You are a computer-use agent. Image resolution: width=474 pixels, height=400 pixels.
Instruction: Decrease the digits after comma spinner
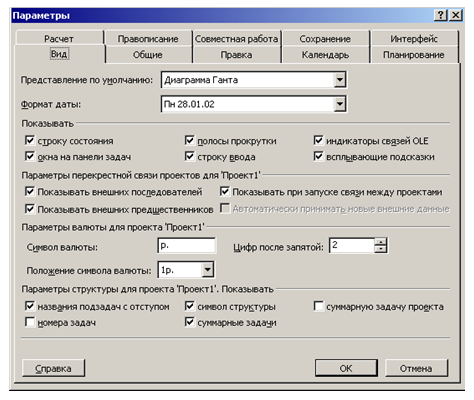(380, 249)
